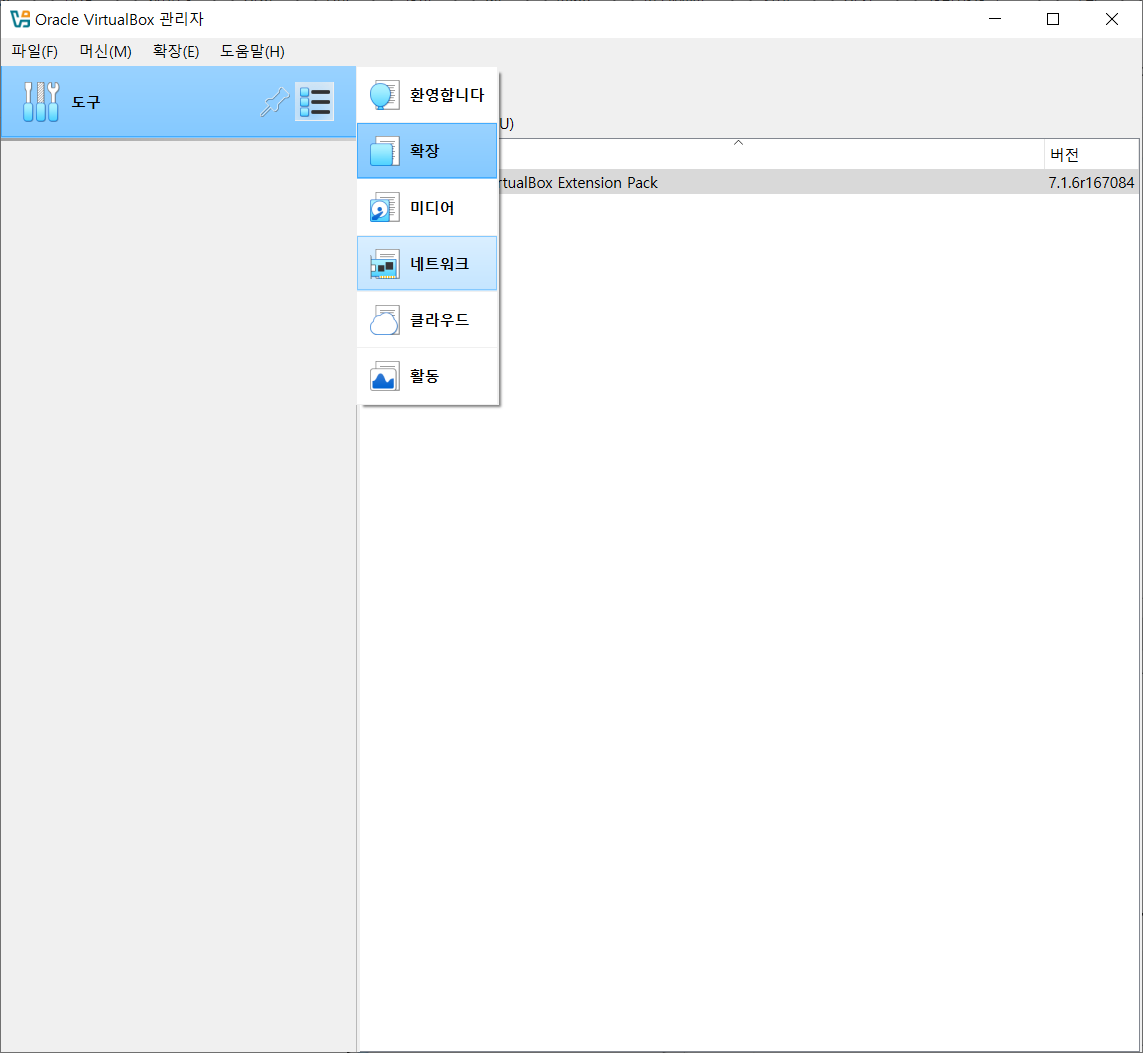Click the 네트워크 network card icon
Screen dimensions: 1143x1053
pyautogui.click(x=384, y=264)
